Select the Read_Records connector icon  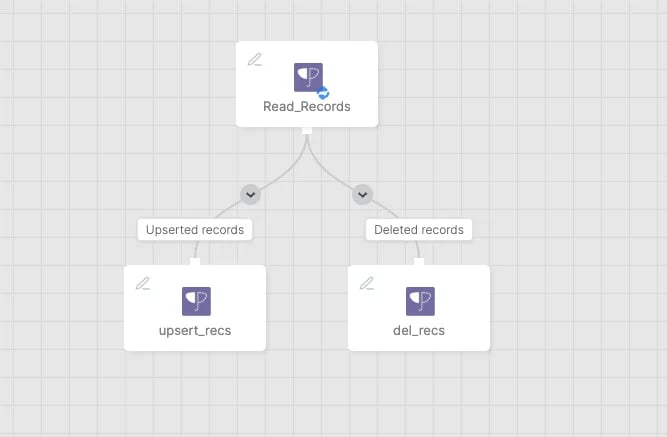[x=308, y=77]
